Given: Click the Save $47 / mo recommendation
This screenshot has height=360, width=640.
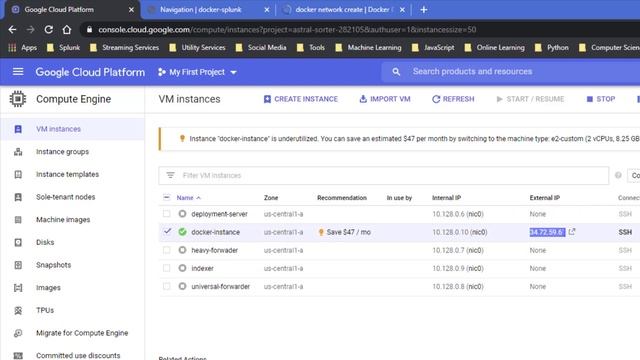Looking at the screenshot, I should 344,232.
